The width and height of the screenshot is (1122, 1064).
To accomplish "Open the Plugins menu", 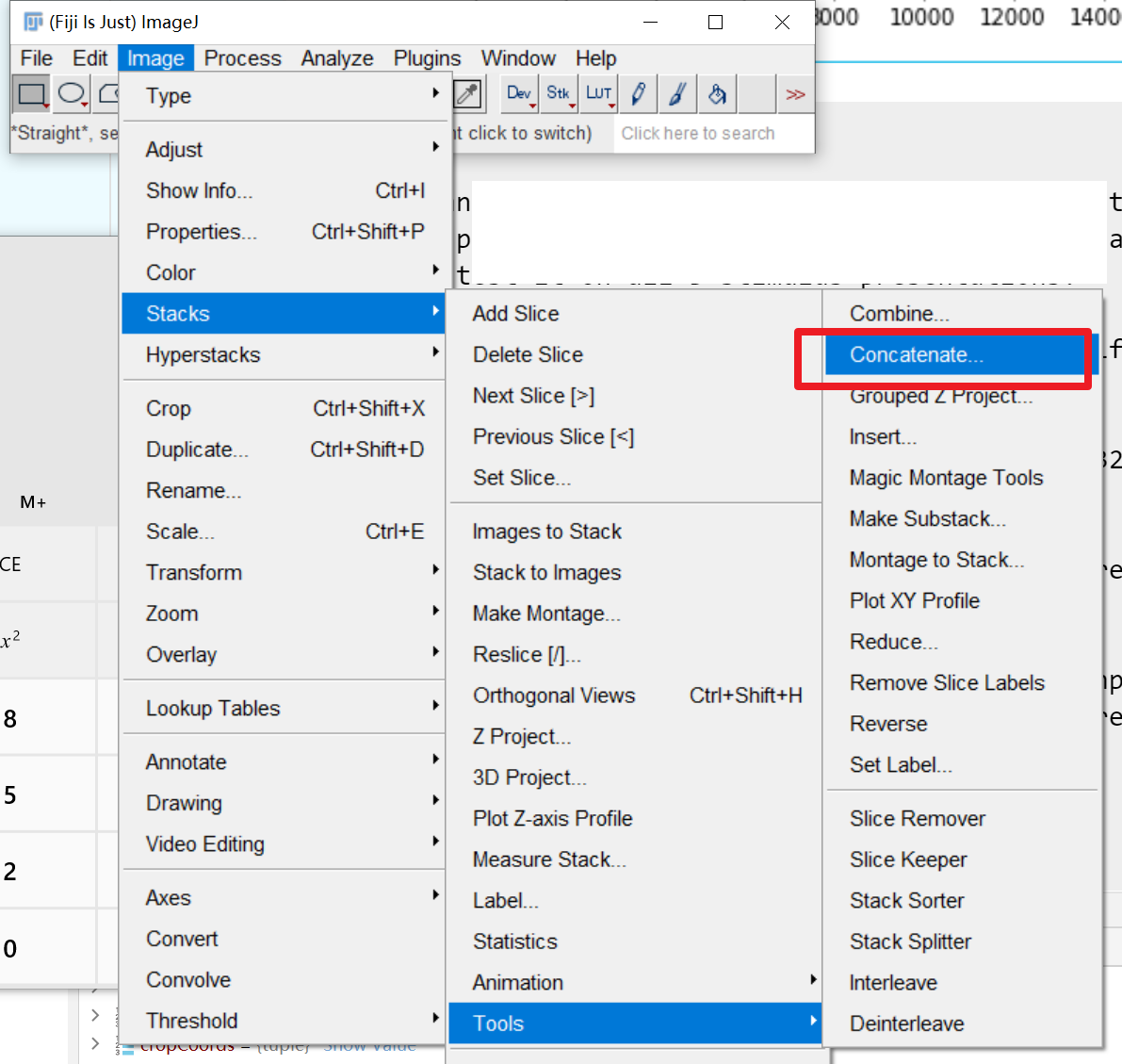I will [427, 58].
